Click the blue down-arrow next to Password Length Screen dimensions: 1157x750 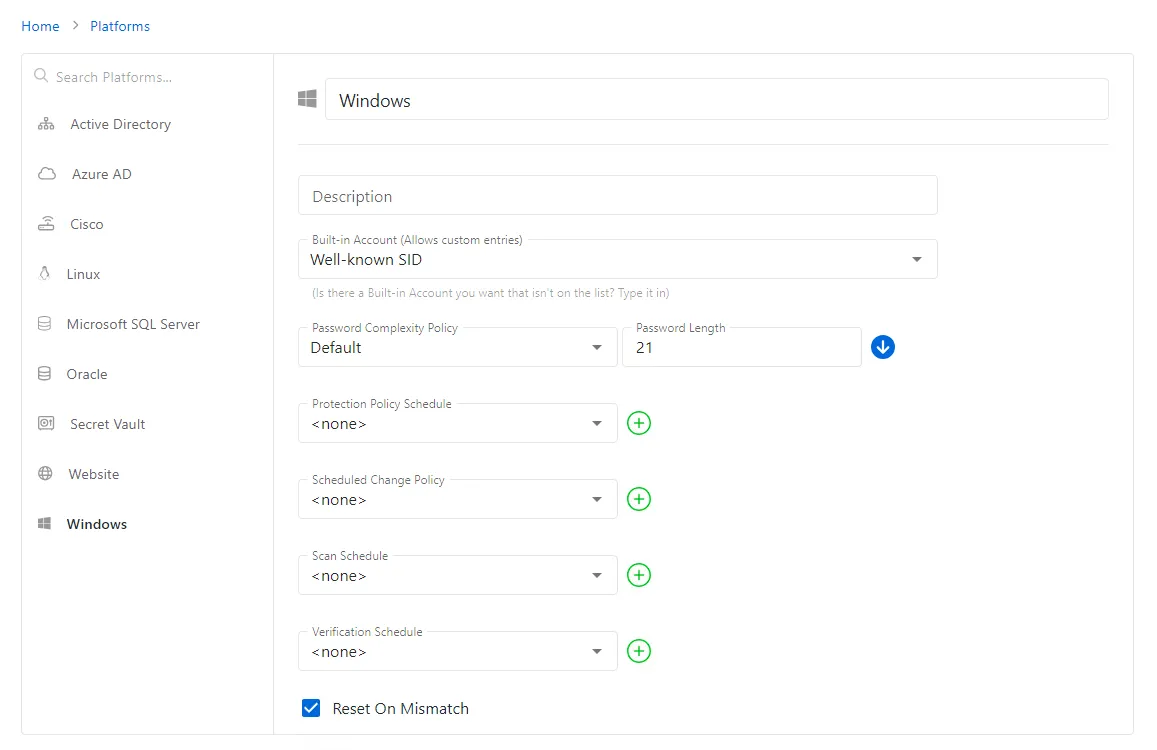(883, 347)
